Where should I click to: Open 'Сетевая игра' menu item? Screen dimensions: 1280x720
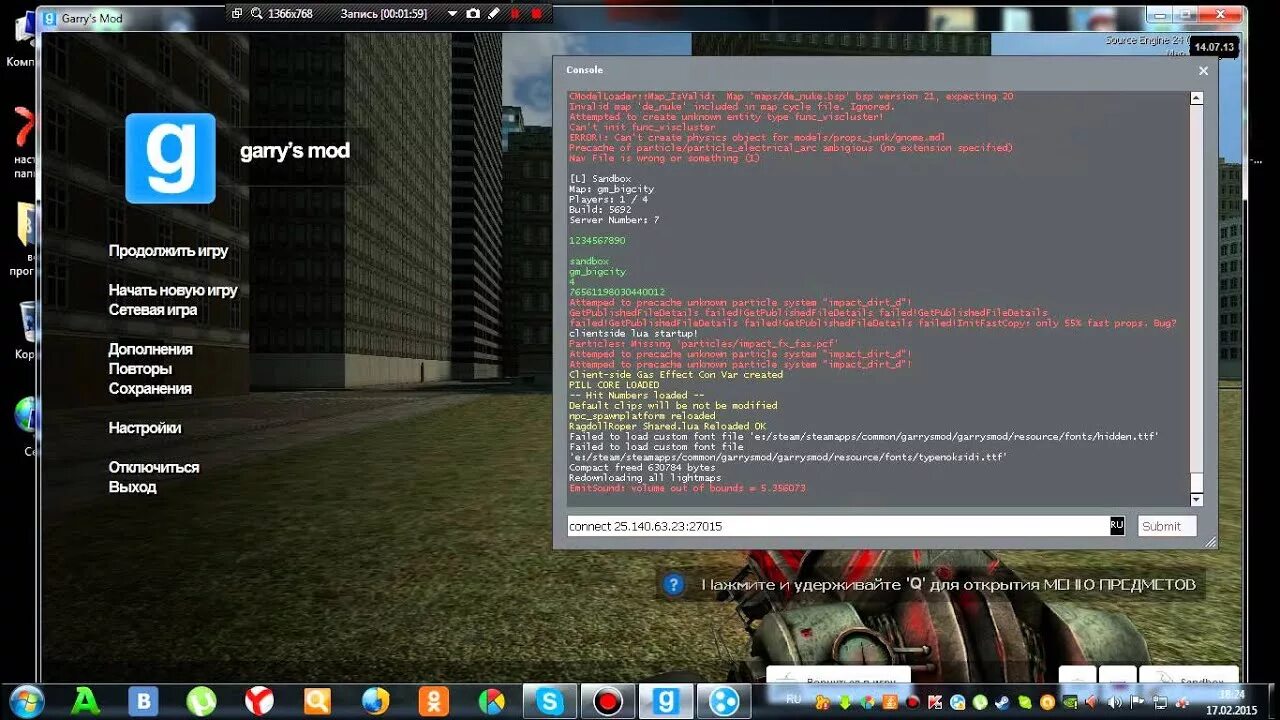point(153,310)
